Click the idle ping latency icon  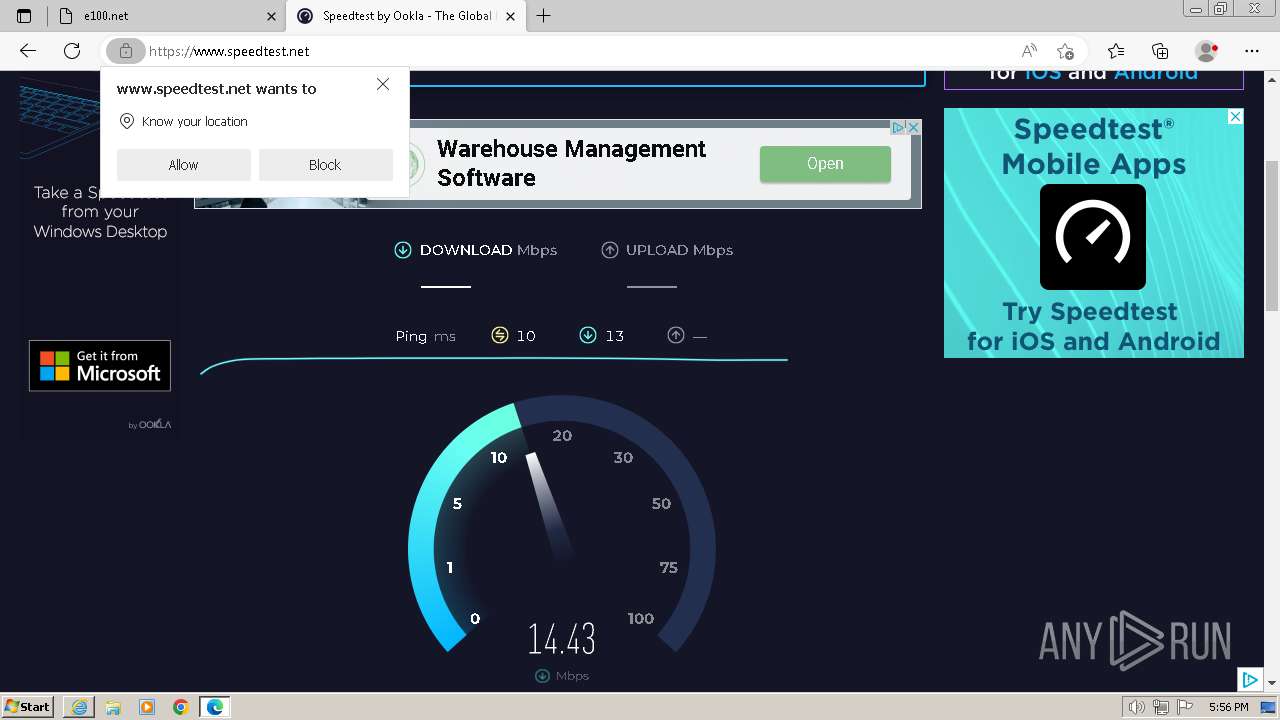tap(500, 335)
